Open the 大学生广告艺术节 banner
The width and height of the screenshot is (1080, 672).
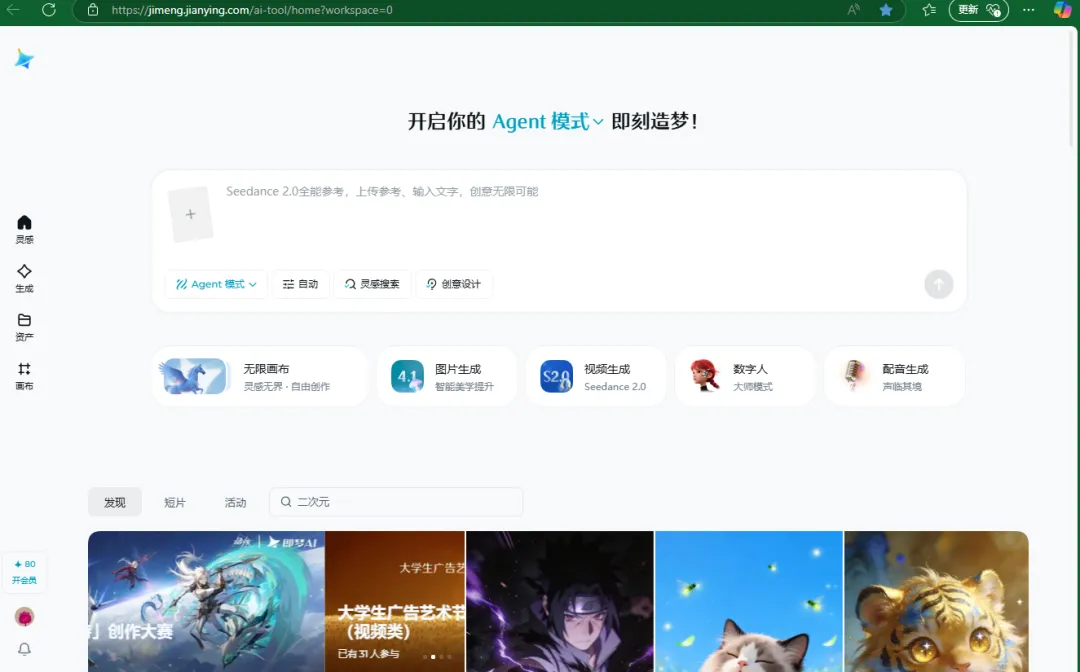[395, 601]
